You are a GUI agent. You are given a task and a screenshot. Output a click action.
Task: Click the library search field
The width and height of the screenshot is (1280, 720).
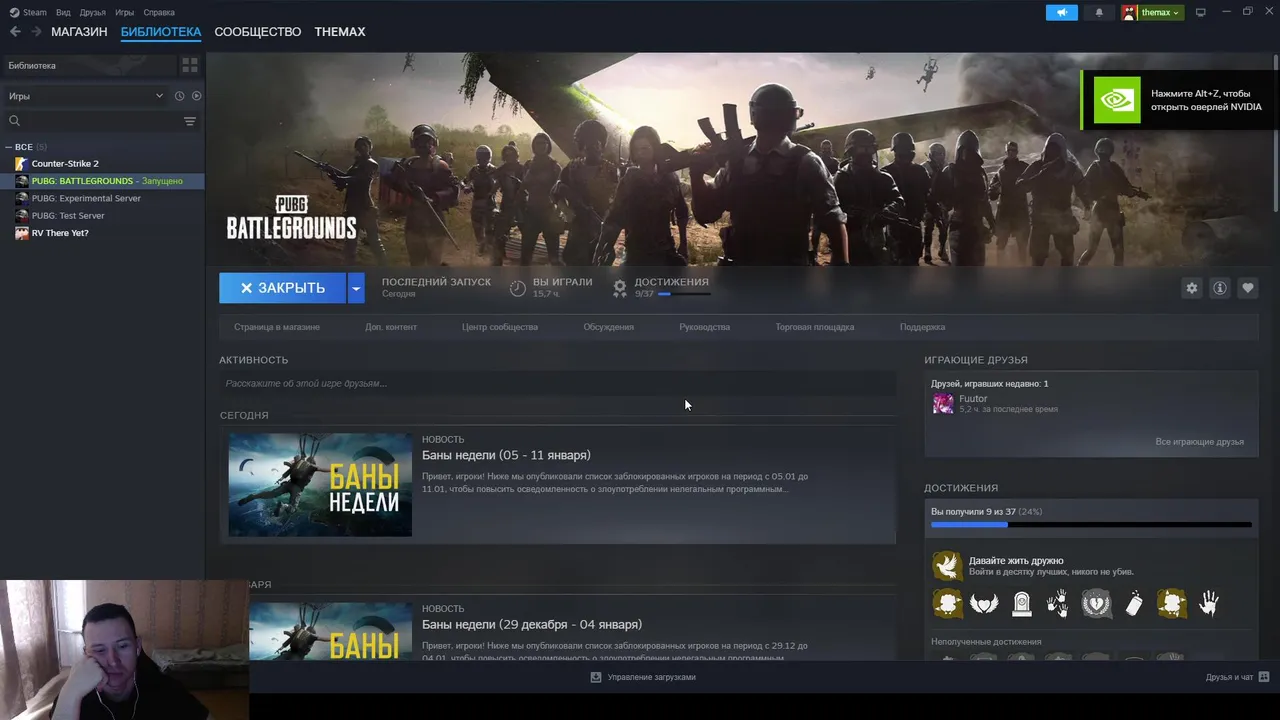point(92,121)
